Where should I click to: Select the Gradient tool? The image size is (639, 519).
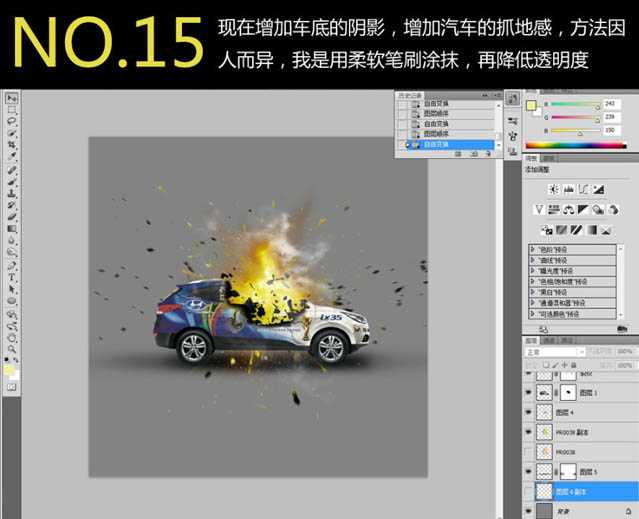[x=11, y=229]
